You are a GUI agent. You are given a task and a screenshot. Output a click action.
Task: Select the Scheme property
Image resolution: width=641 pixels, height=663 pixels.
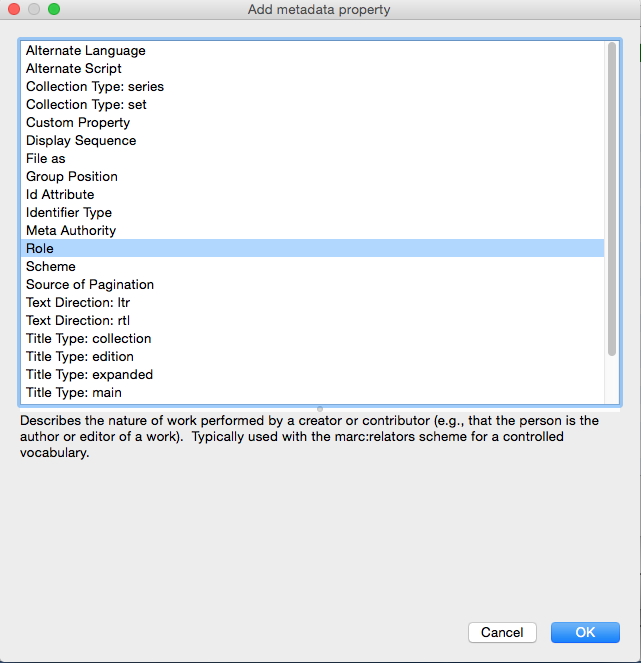50,267
